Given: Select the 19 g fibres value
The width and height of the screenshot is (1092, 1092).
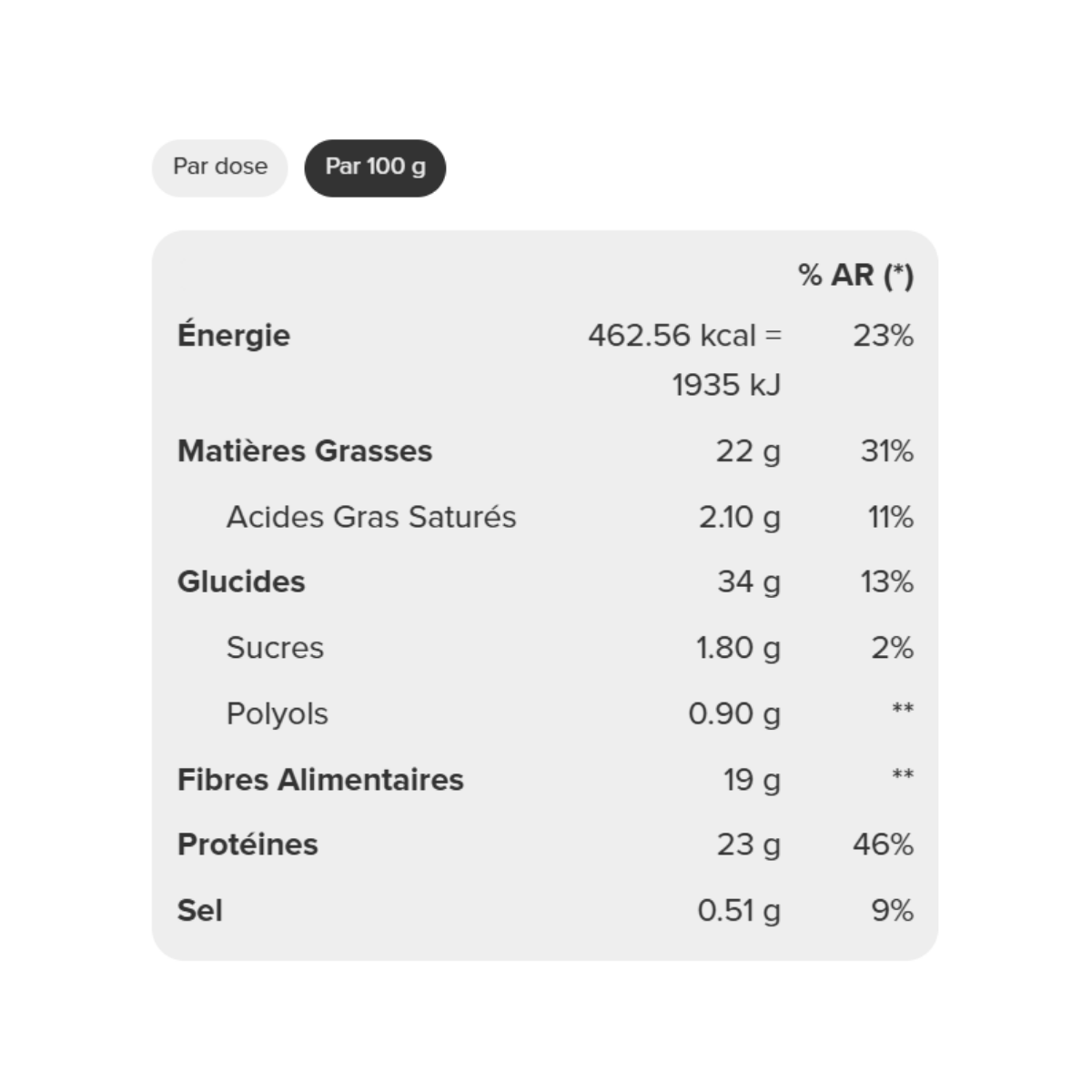Looking at the screenshot, I should [x=752, y=780].
